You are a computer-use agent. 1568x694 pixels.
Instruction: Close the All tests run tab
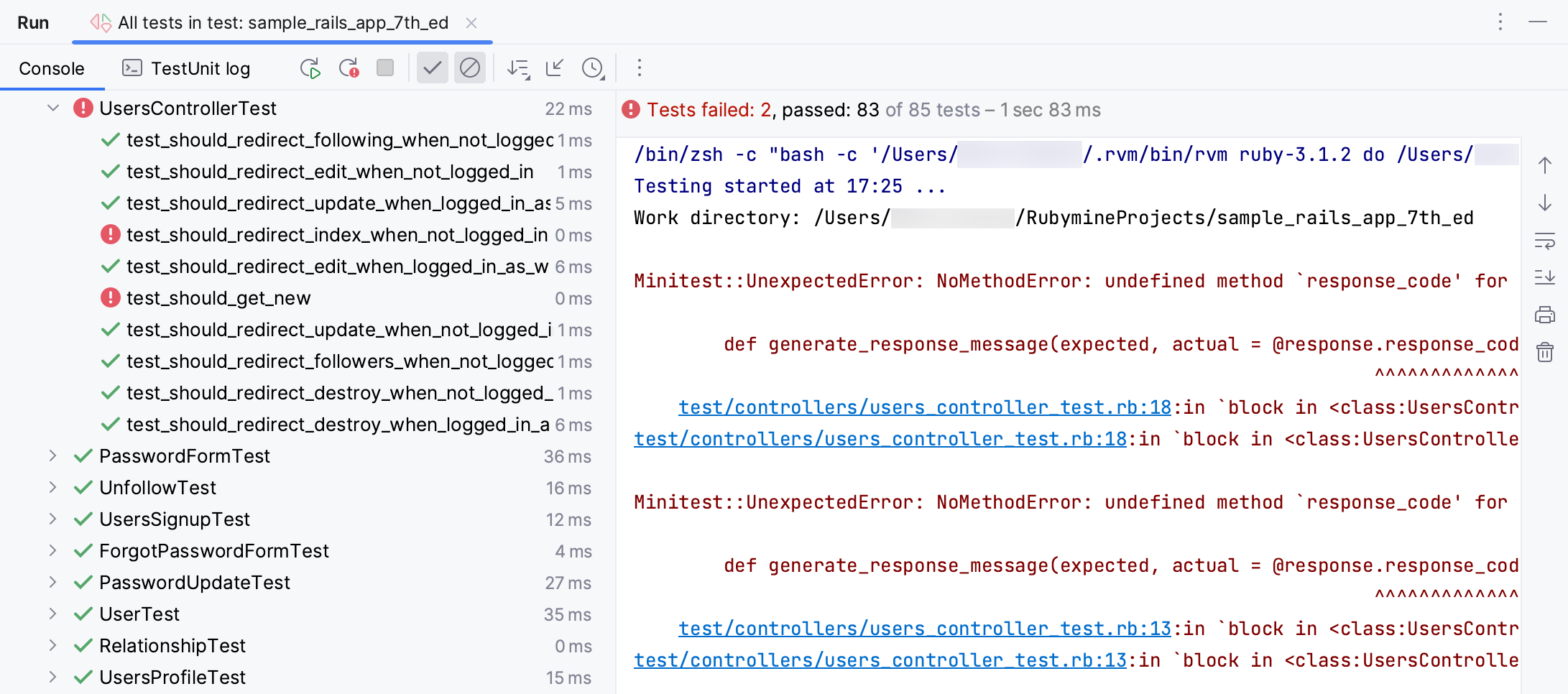coord(471,23)
